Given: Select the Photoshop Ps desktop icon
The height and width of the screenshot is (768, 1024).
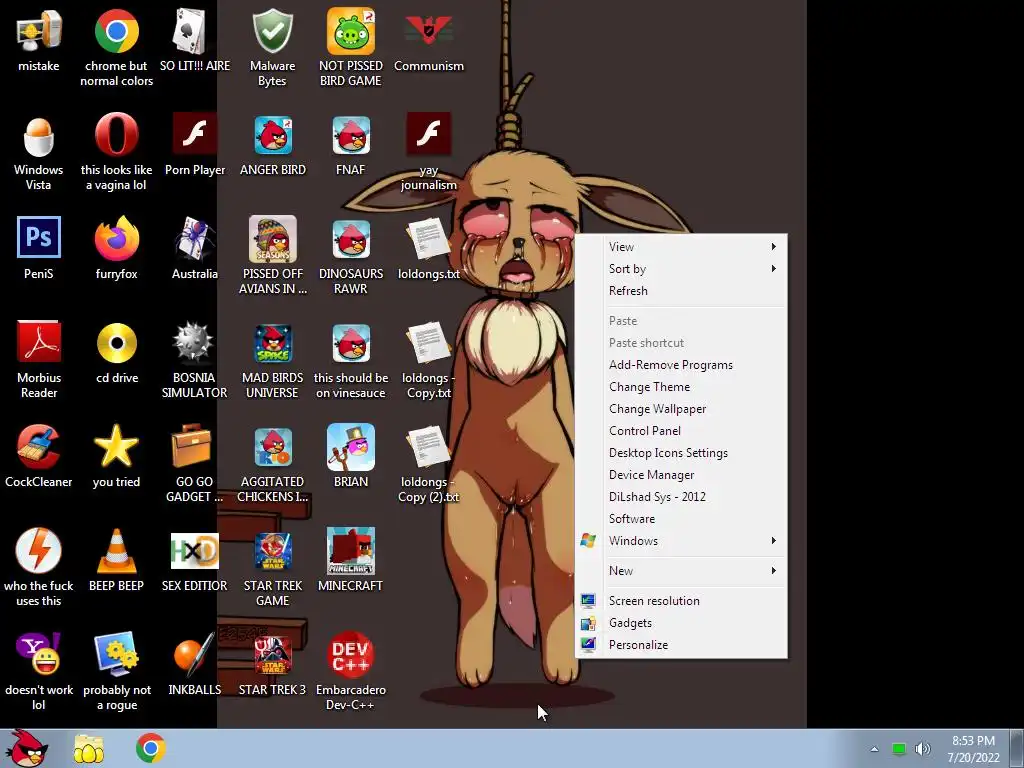Looking at the screenshot, I should pyautogui.click(x=39, y=238).
